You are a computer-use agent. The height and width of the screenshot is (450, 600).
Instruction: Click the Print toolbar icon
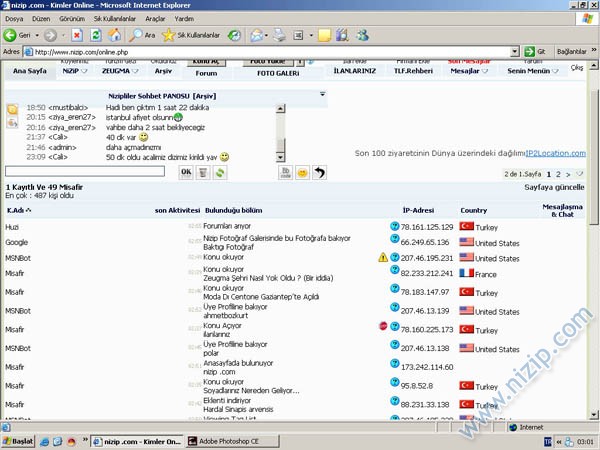[x=279, y=35]
